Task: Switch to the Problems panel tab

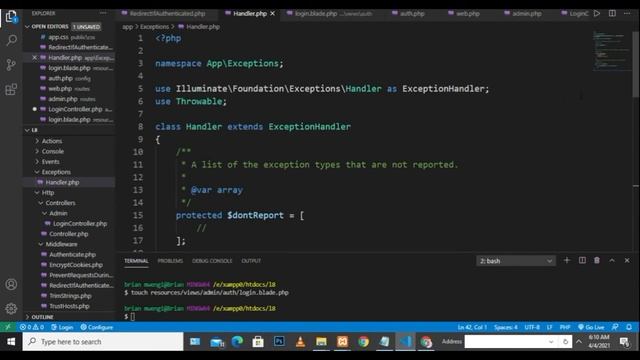Action: pos(170,261)
